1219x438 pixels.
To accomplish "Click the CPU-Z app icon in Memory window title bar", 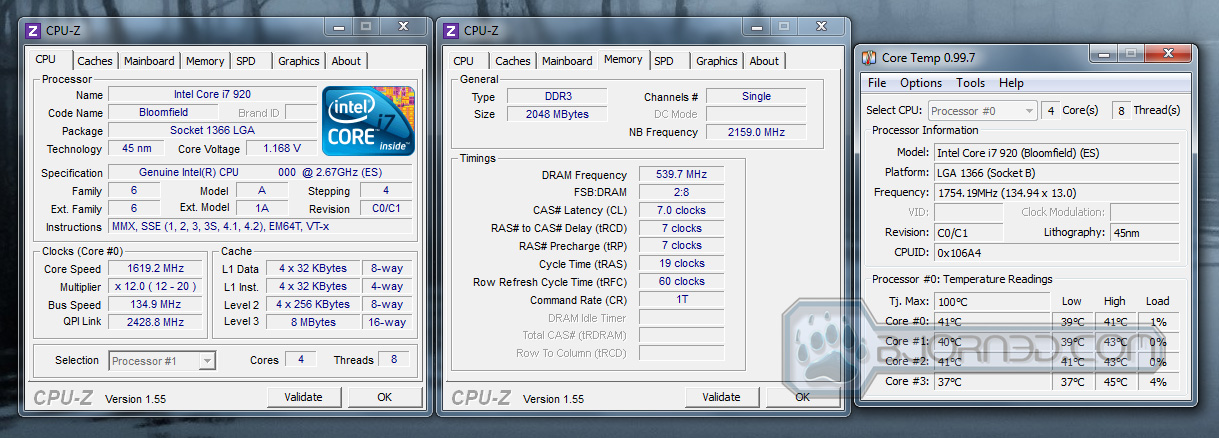I will (x=451, y=30).
